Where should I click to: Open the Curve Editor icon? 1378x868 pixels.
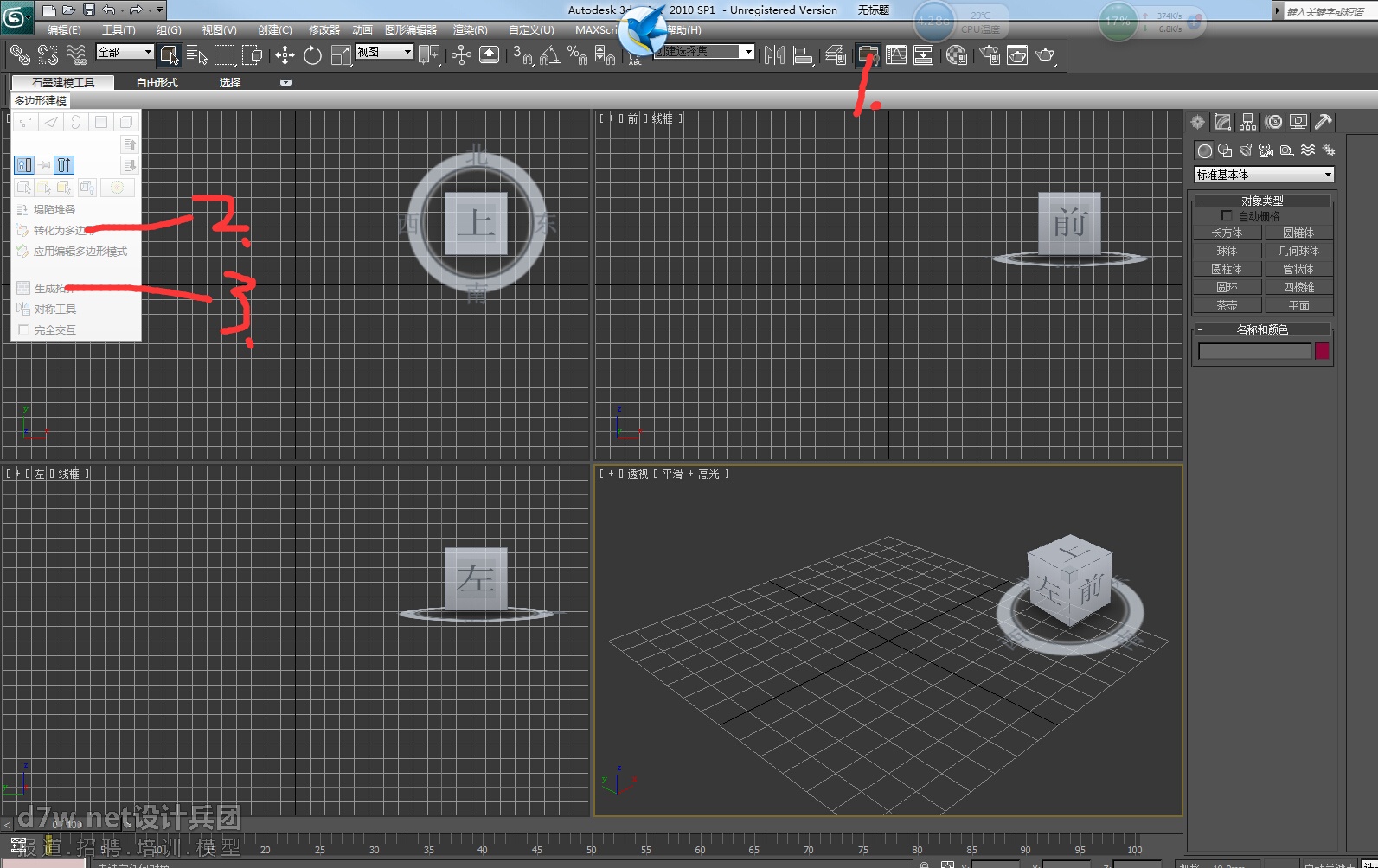(x=896, y=55)
